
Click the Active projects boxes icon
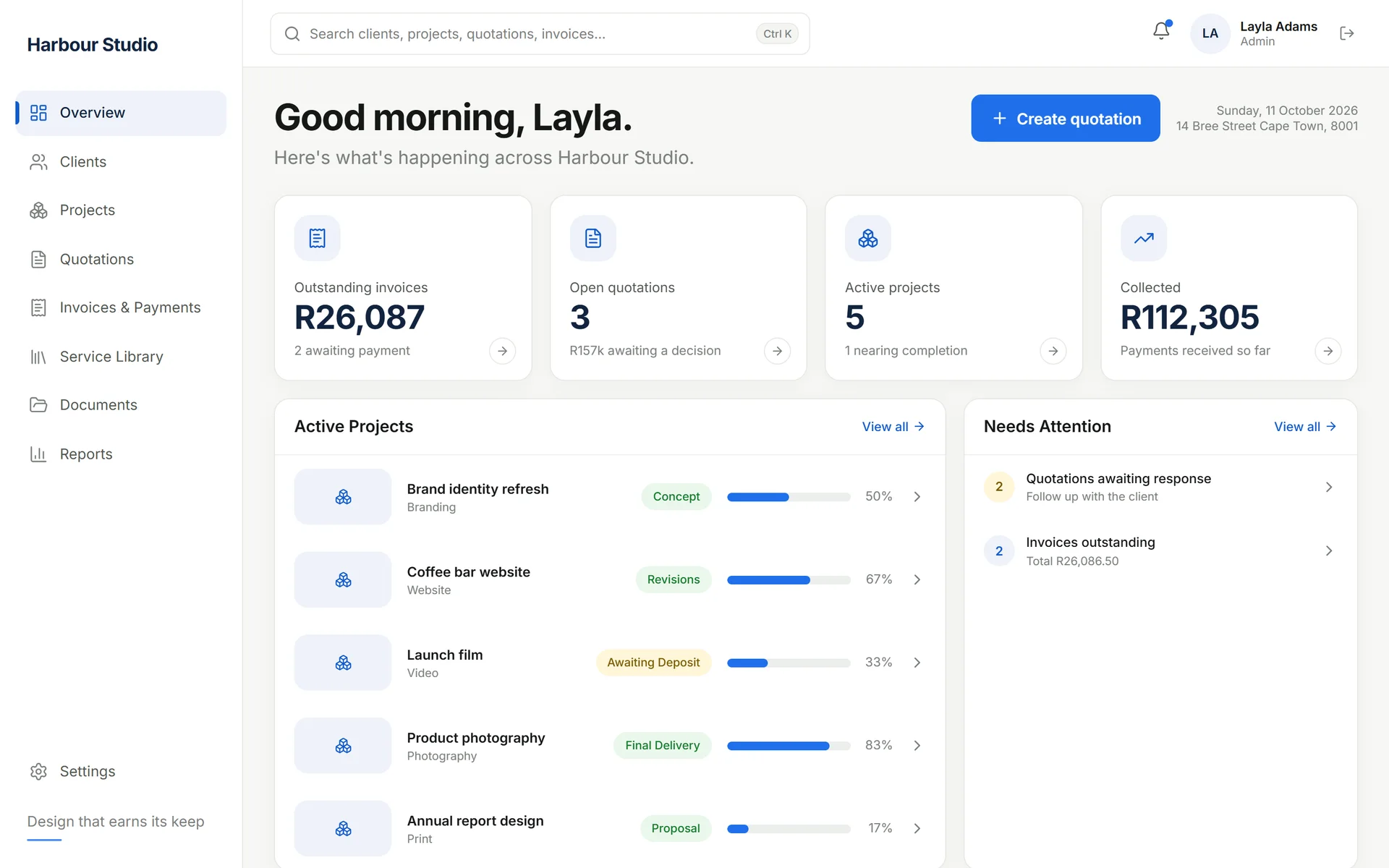pyautogui.click(x=868, y=238)
